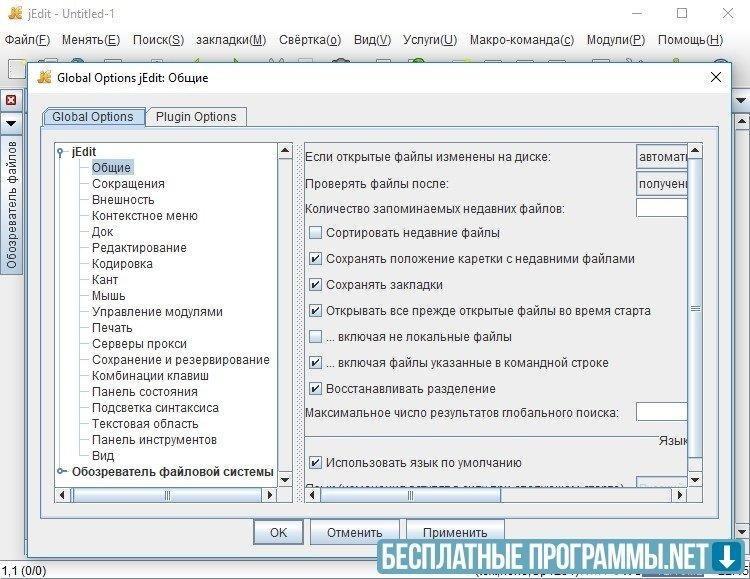Open the 'Если открытые файлы изменены' dropdown
750x579 pixels.
pos(661,157)
